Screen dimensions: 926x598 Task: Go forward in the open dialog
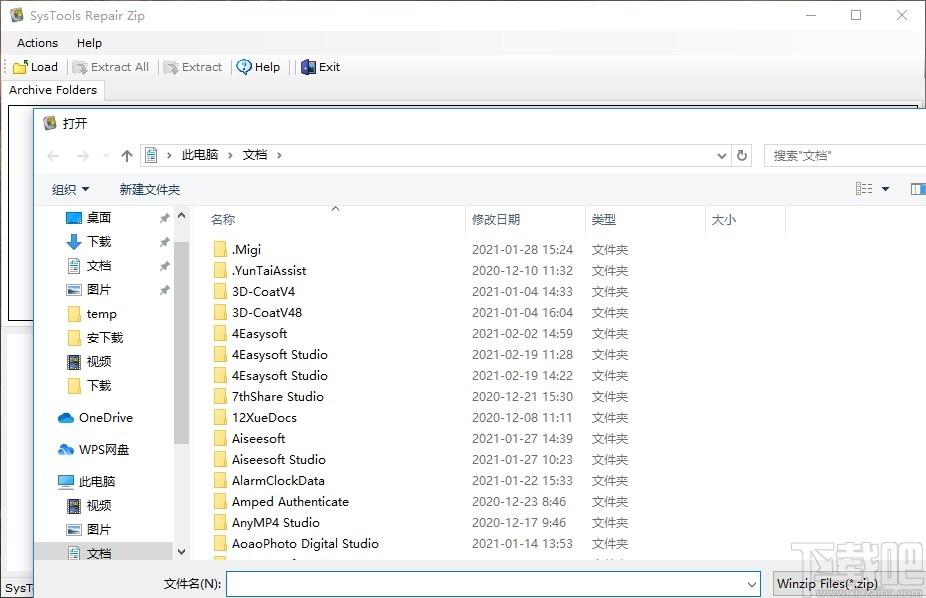[x=83, y=156]
